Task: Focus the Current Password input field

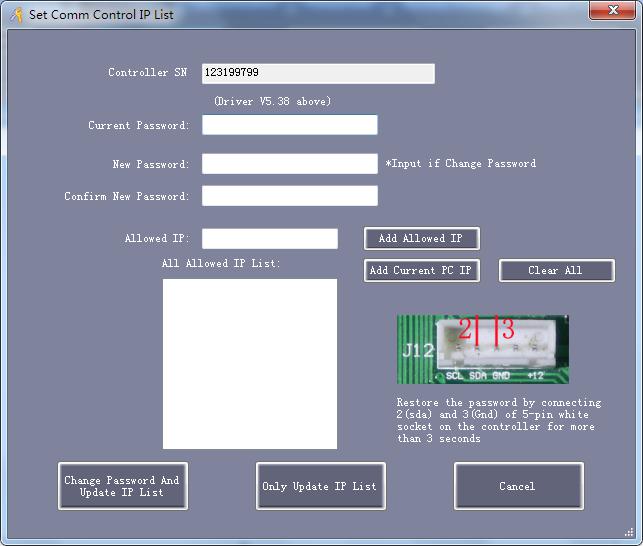Action: (x=290, y=125)
